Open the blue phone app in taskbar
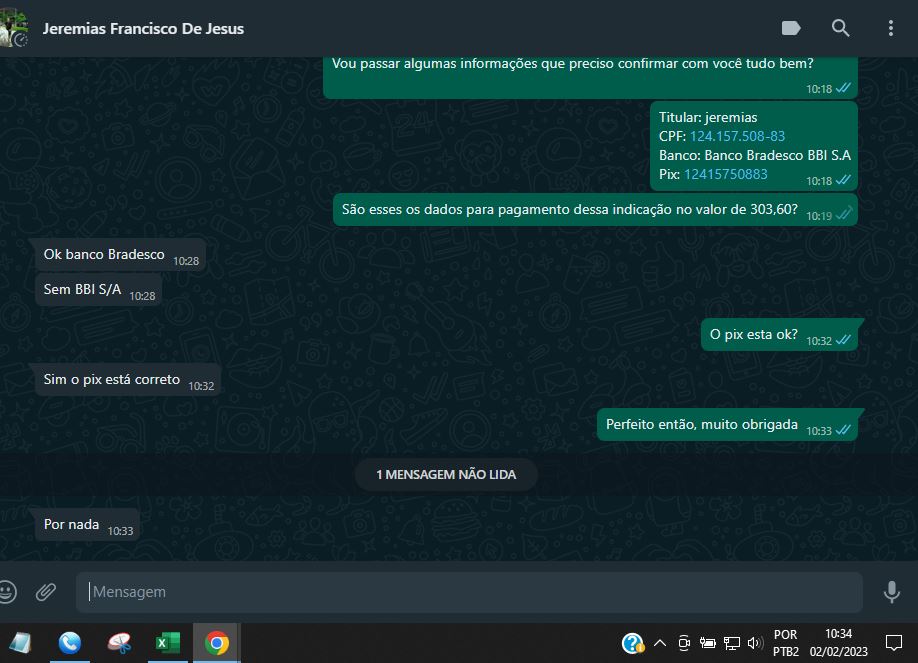This screenshot has width=918, height=663. point(70,643)
